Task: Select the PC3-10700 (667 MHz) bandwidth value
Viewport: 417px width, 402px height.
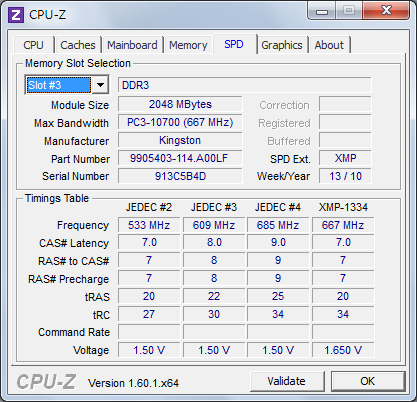Action: point(180,122)
